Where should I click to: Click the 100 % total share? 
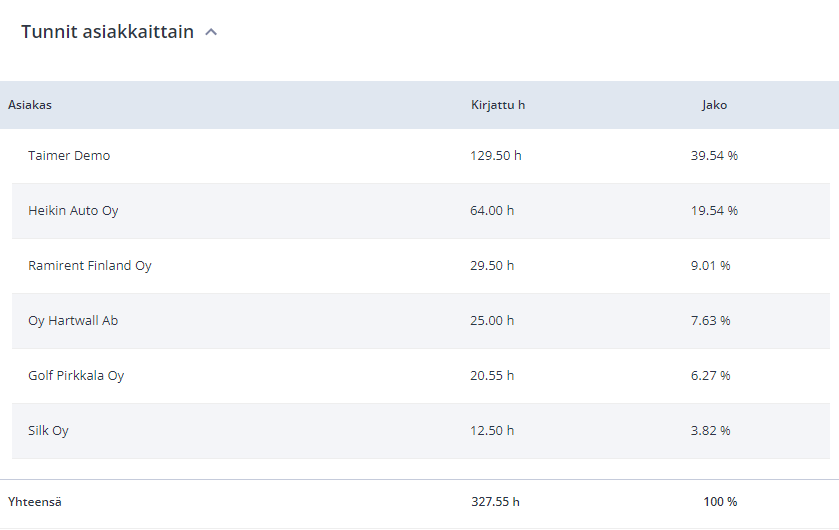pyautogui.click(x=720, y=502)
